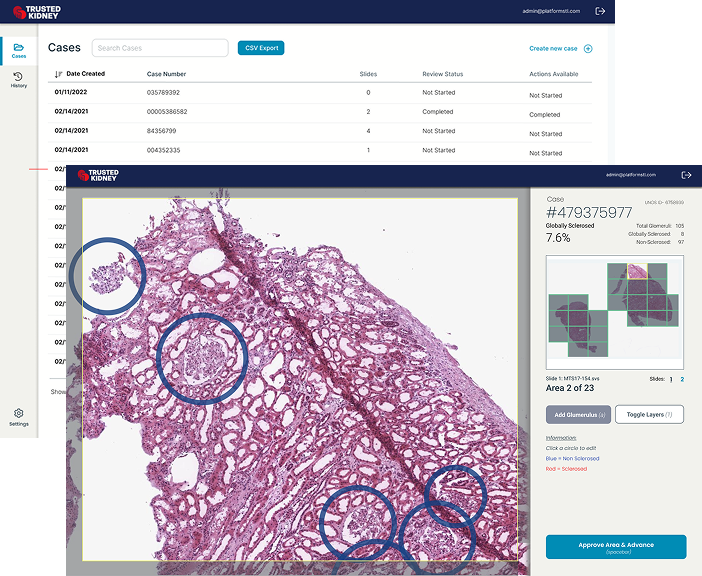Switch to slide 1 in Slides selector
Viewport: 702px width, 576px height.
point(671,380)
